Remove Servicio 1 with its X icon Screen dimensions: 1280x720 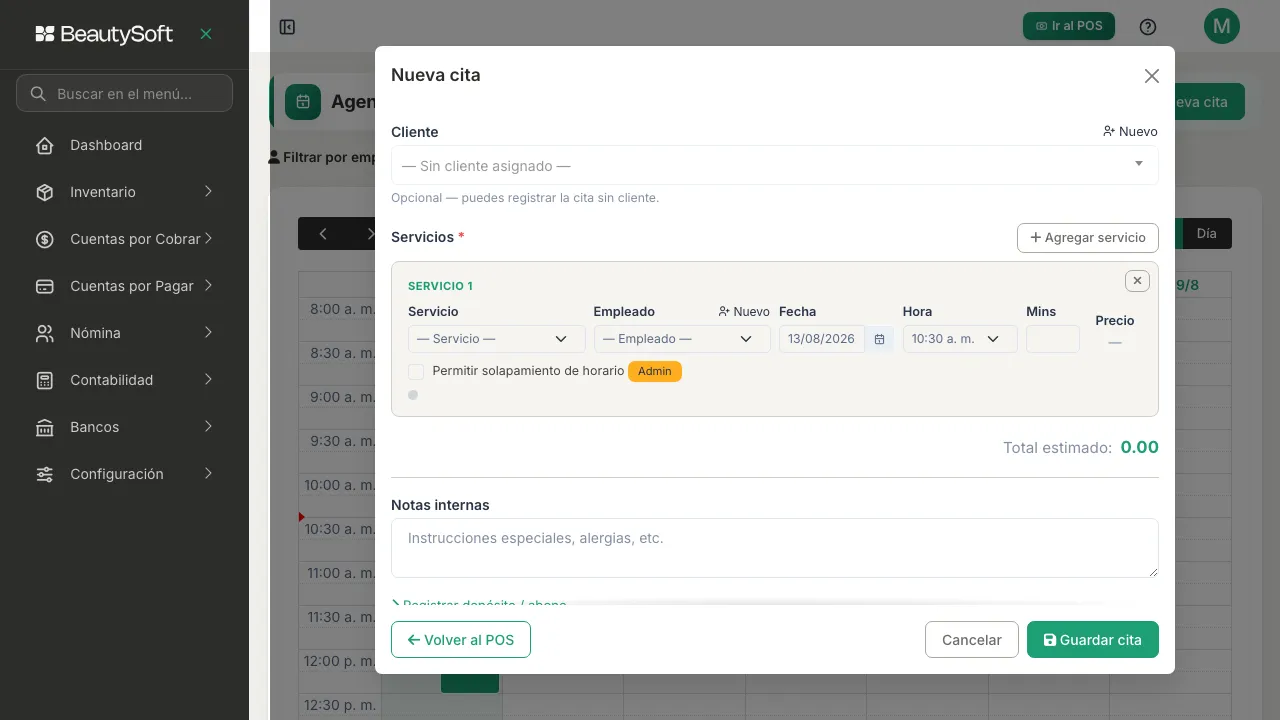1137,281
